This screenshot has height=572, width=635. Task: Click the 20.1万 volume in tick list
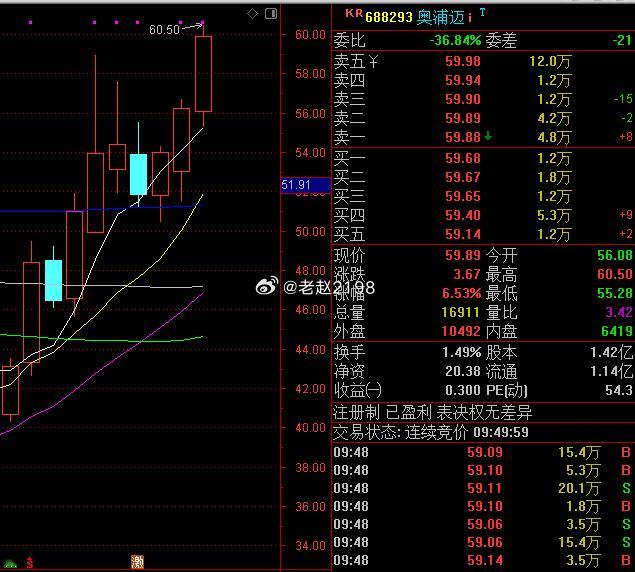click(579, 489)
